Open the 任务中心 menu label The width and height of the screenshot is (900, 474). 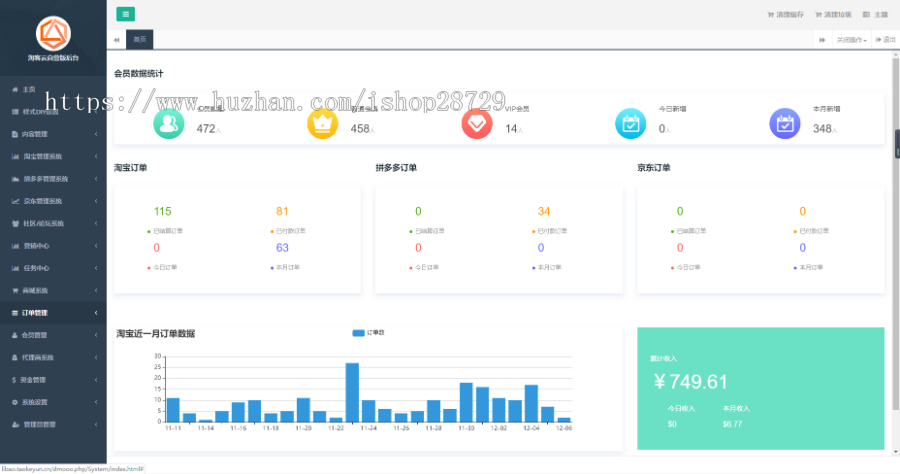(x=36, y=269)
